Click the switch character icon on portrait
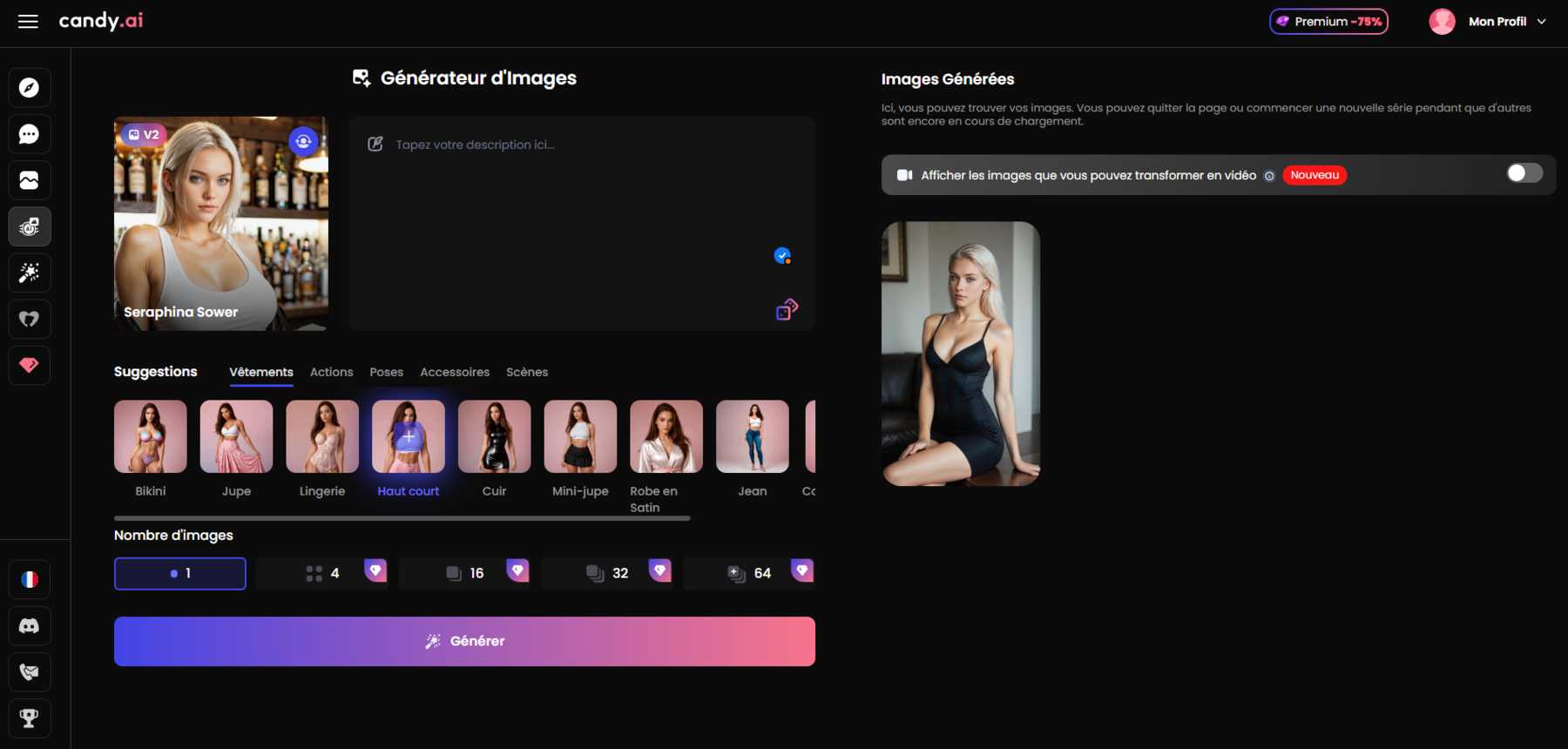1568x749 pixels. click(x=303, y=141)
